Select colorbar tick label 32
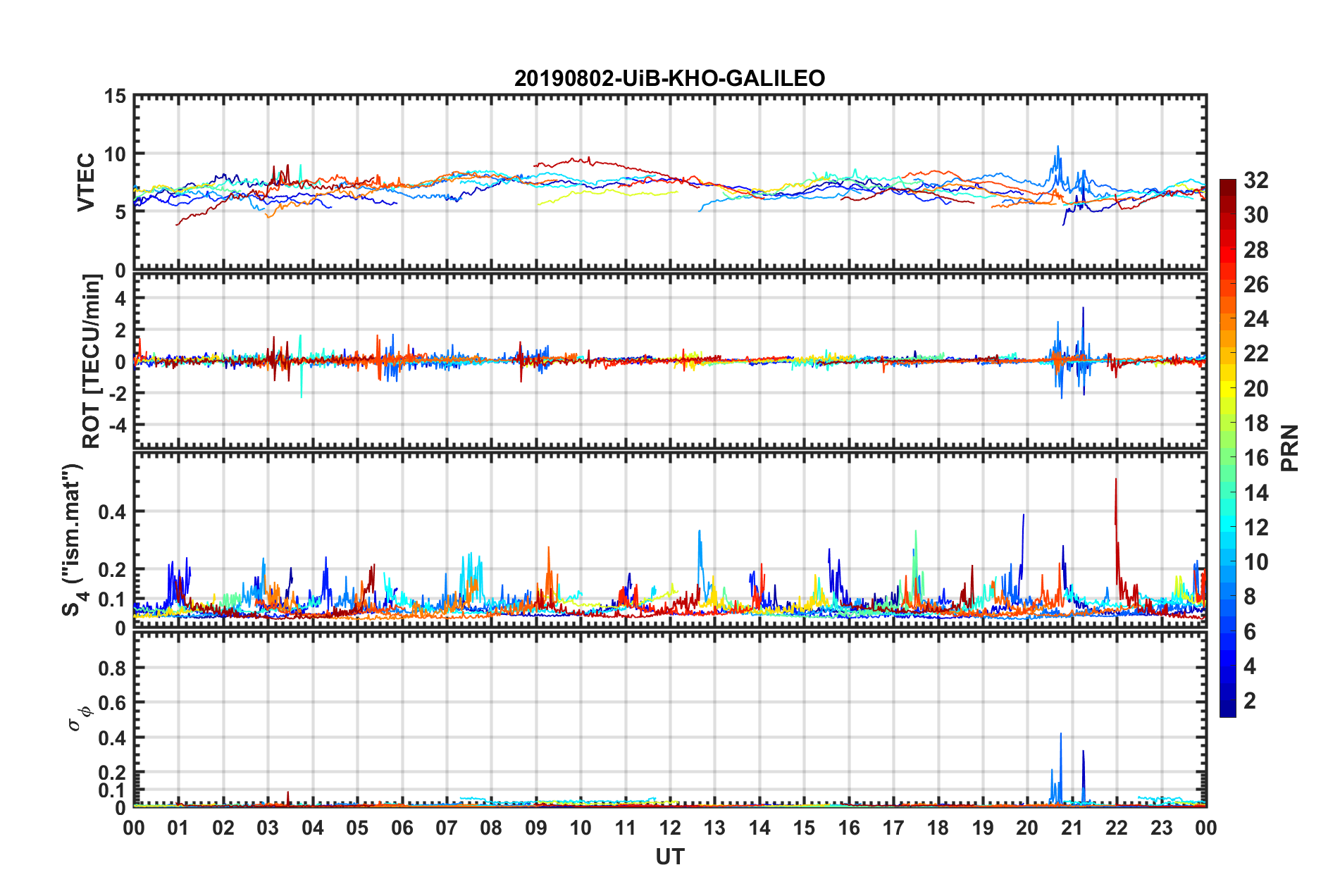Image resolution: width=1340 pixels, height=896 pixels. coord(1255,180)
